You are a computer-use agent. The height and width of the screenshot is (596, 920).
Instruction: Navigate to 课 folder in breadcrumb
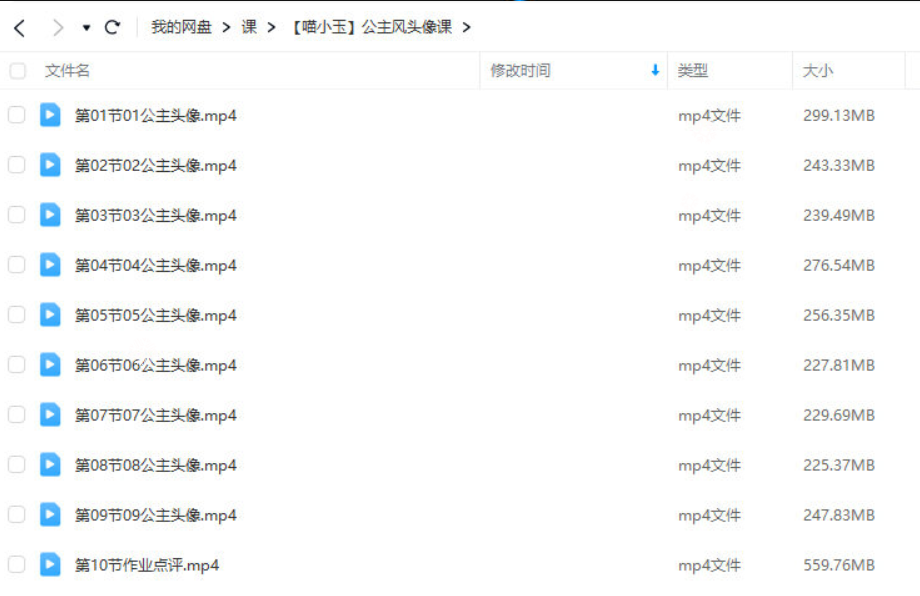[x=249, y=27]
